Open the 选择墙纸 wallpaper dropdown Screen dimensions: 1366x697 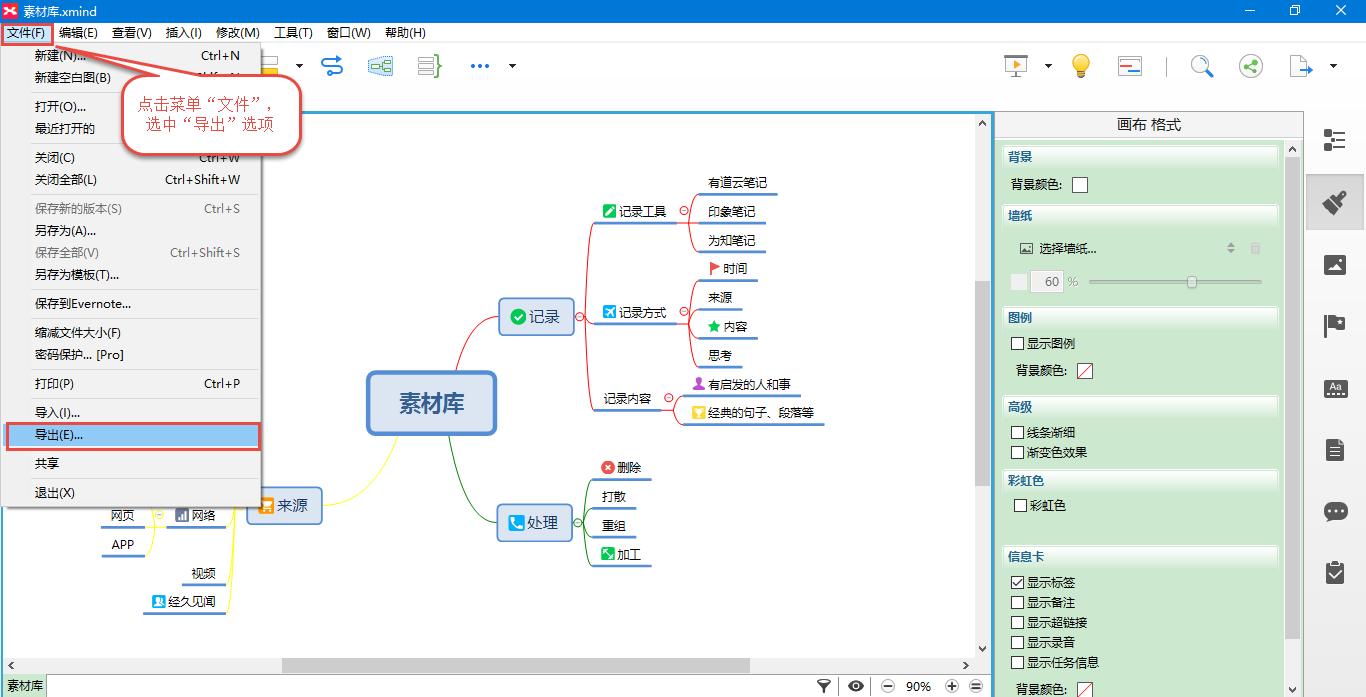pyautogui.click(x=1128, y=248)
